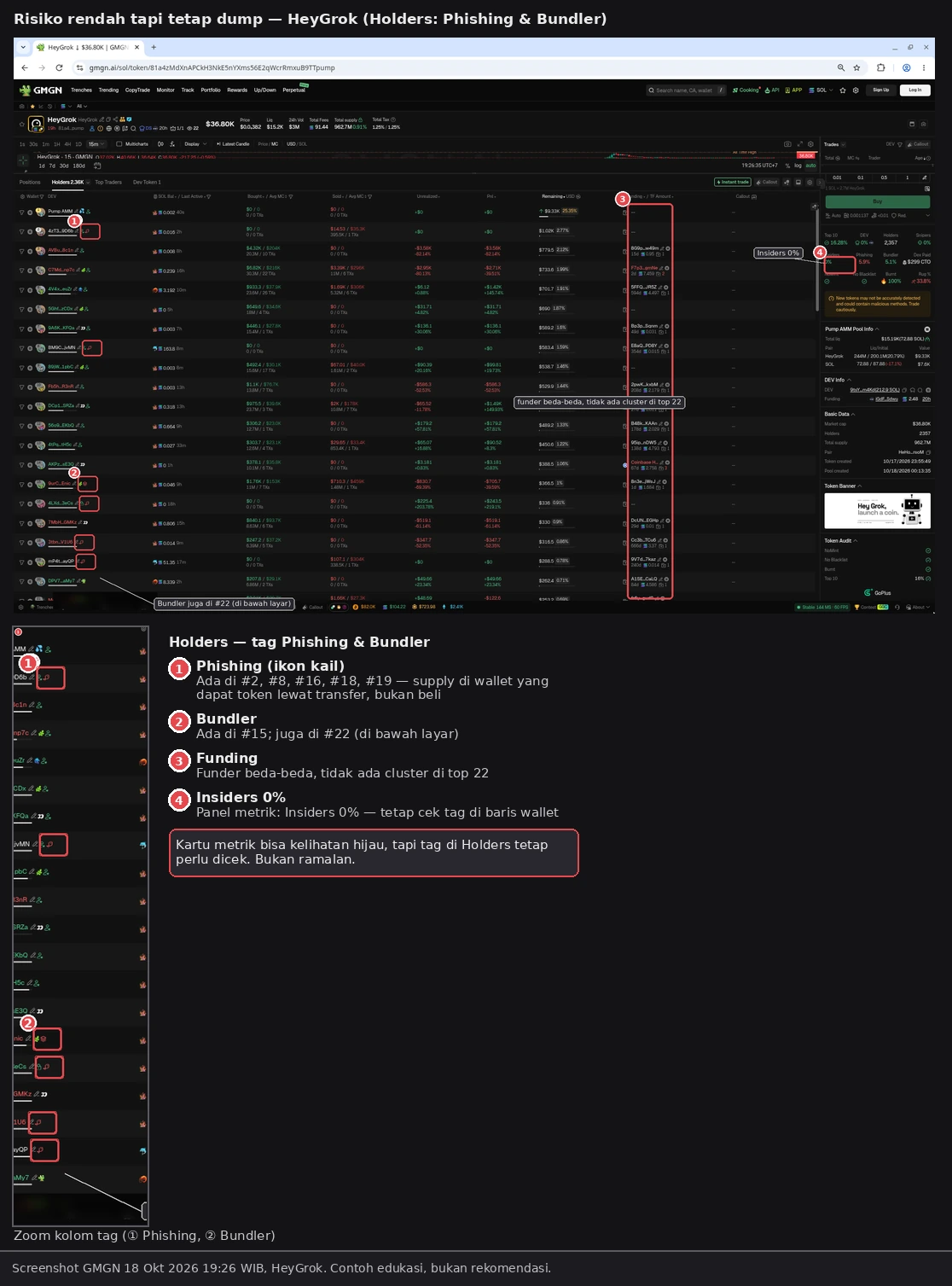Expand chart to fullscreen
The width and height of the screenshot is (952, 1286).
(799, 144)
